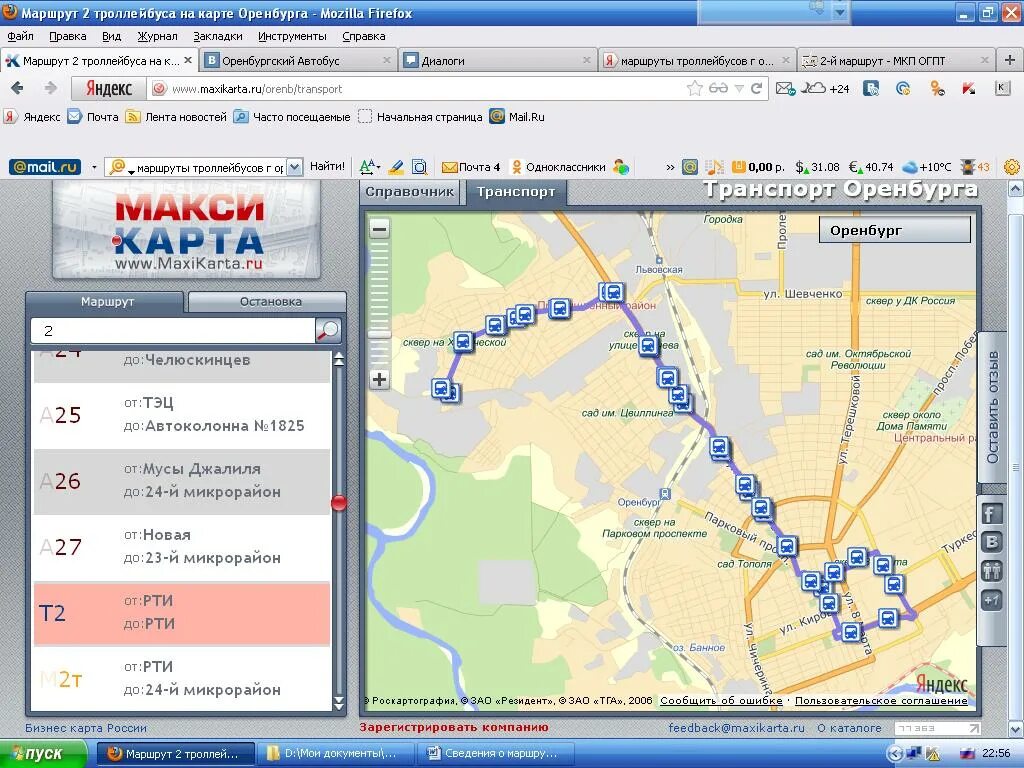Click the @mail.ru logo in toolbar

pyautogui.click(x=45, y=167)
